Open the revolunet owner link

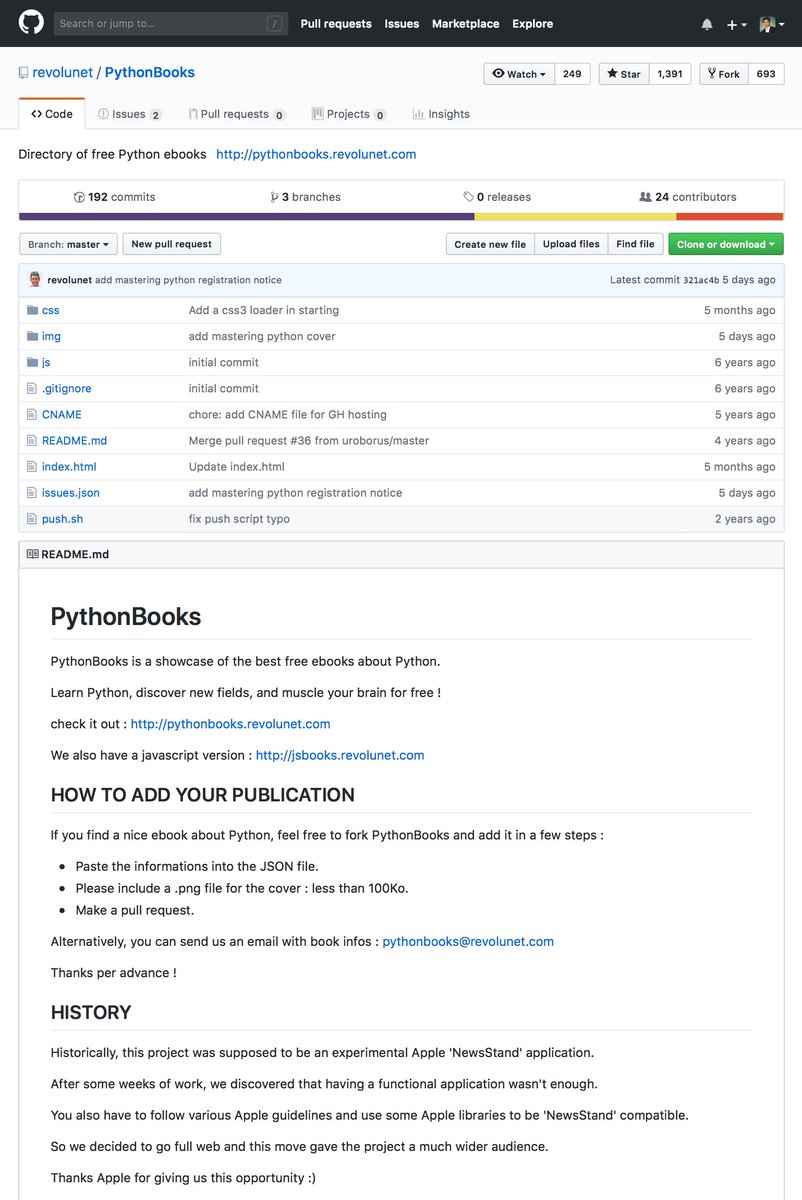click(62, 73)
